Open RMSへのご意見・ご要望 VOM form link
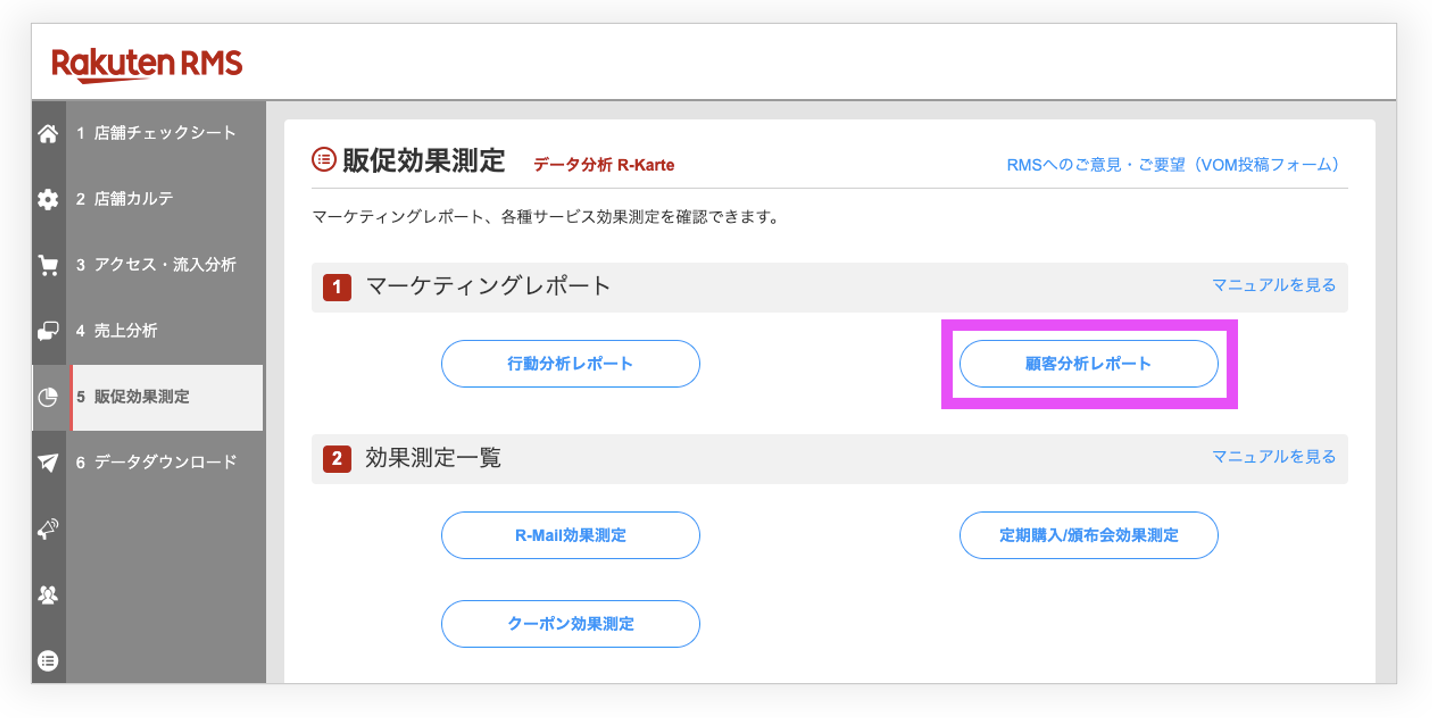The height and width of the screenshot is (718, 1432). tap(1173, 165)
